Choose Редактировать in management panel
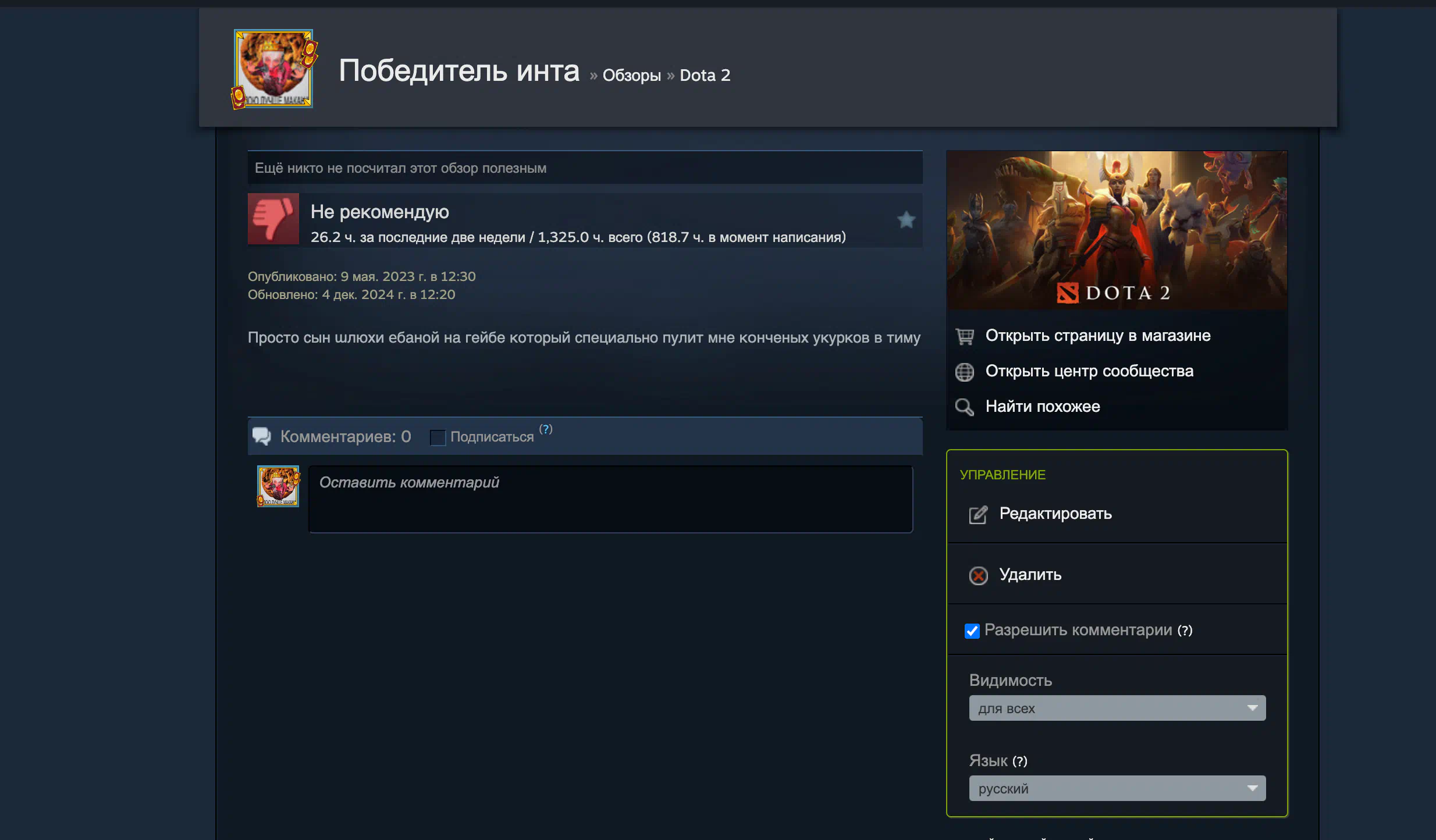 [1055, 514]
